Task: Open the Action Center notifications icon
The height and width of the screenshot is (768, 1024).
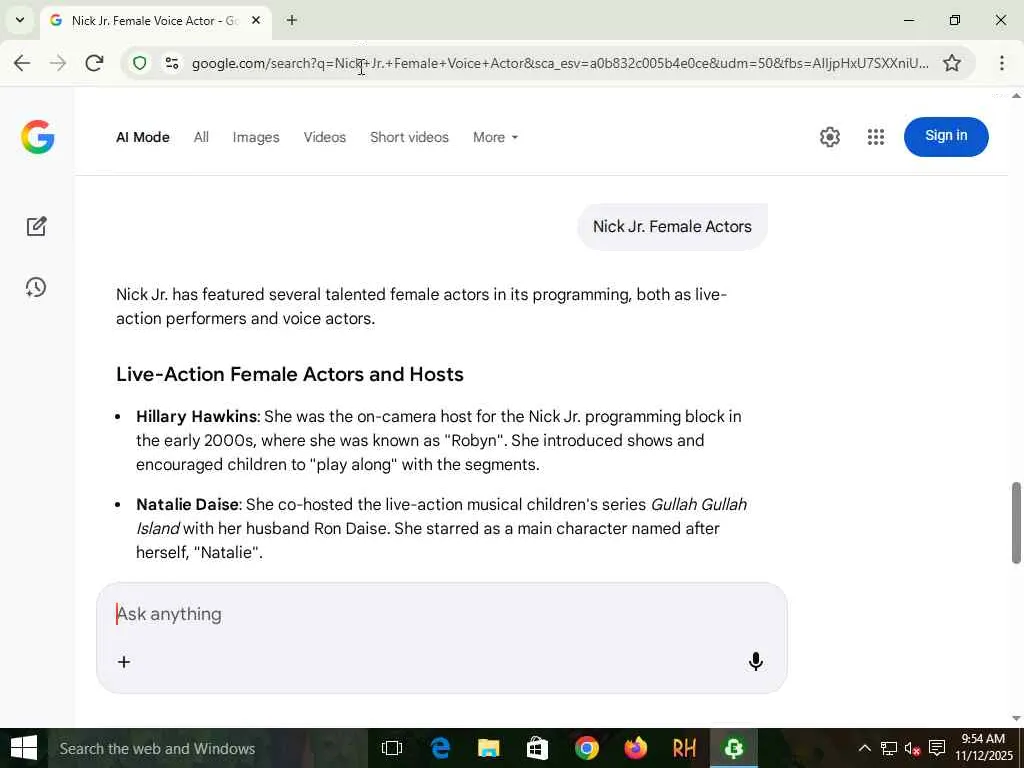Action: (937, 748)
